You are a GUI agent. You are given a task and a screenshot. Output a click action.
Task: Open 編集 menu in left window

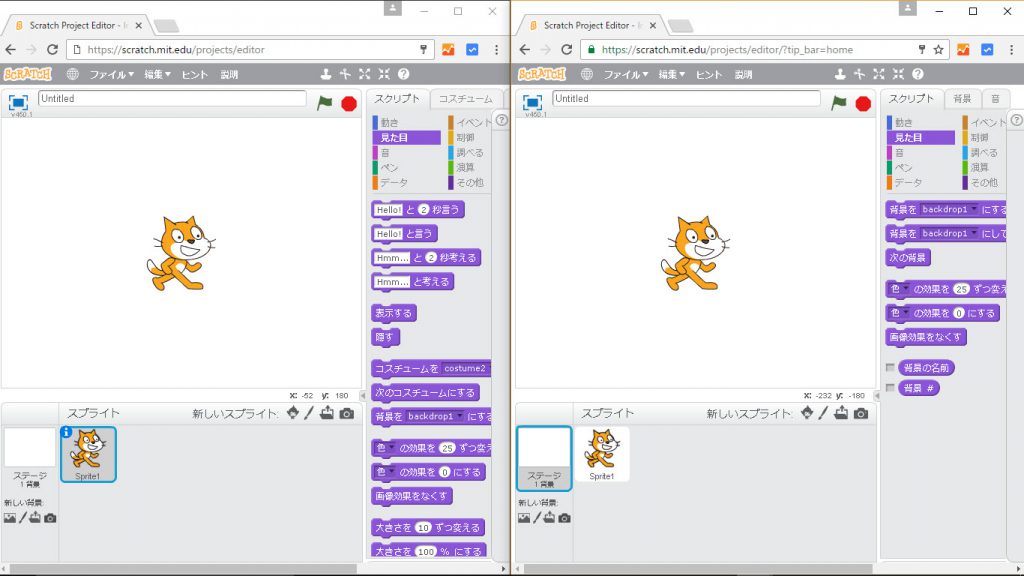click(157, 74)
